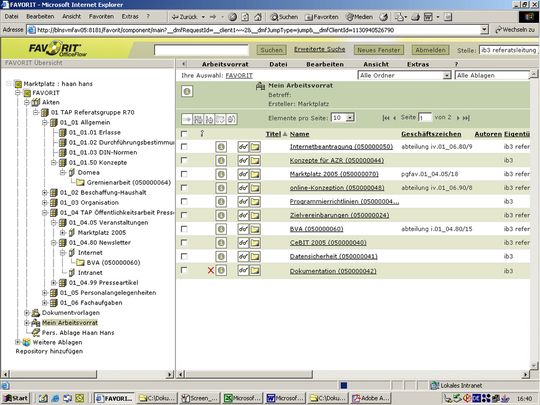Click Start button on taskbar
The image size is (540, 405).
pos(16,398)
